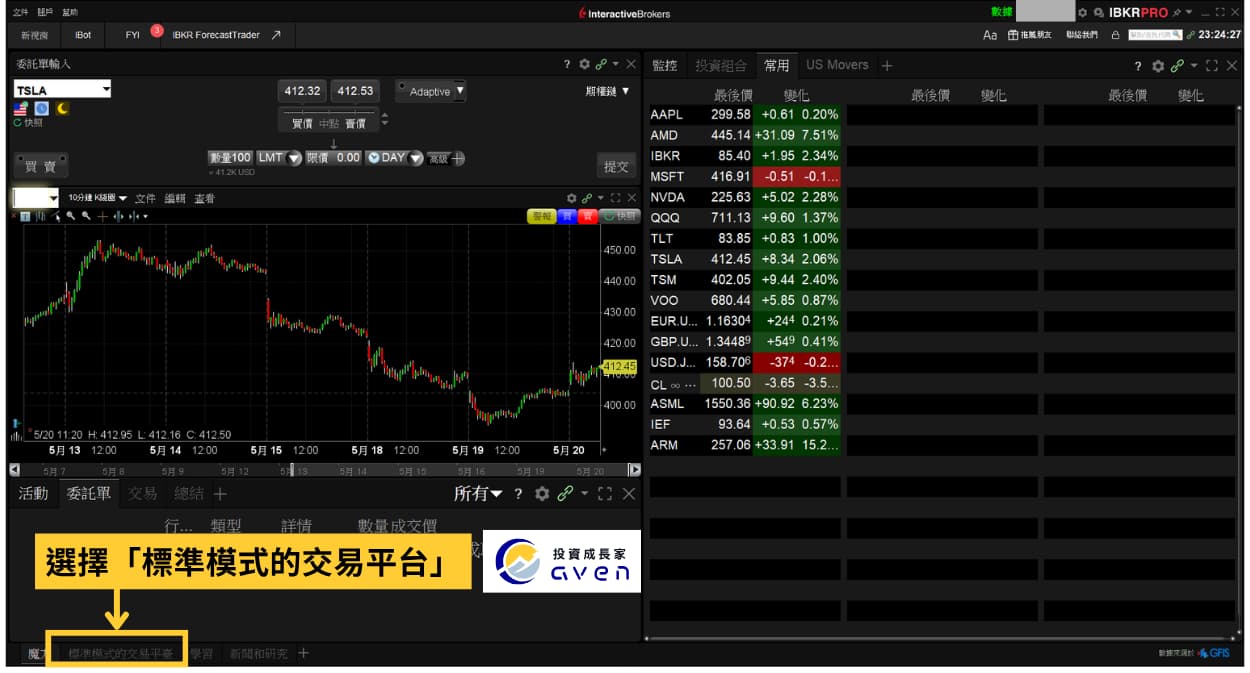Click the US flag icon under TSLA

click(x=21, y=108)
